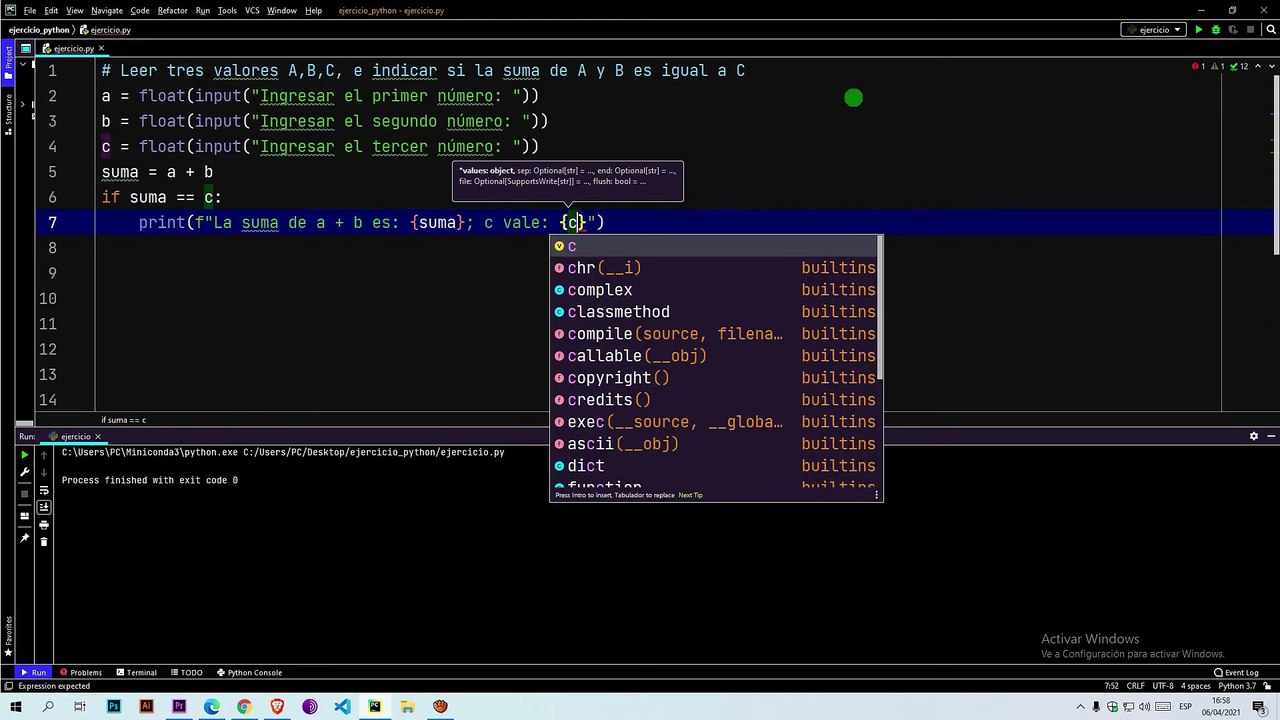This screenshot has width=1280, height=720.
Task: Open run configuration settings wrench icon
Action: (25, 472)
